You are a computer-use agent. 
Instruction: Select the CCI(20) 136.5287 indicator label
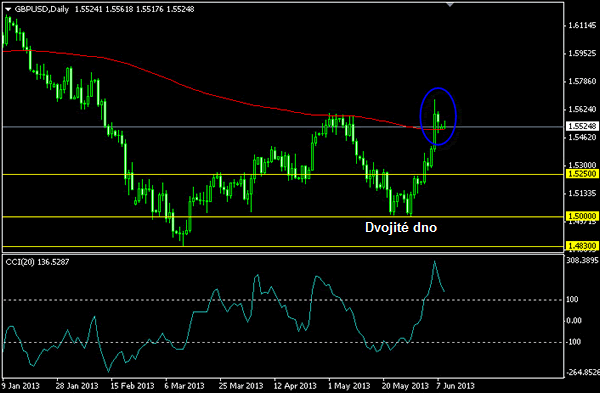pyautogui.click(x=38, y=262)
